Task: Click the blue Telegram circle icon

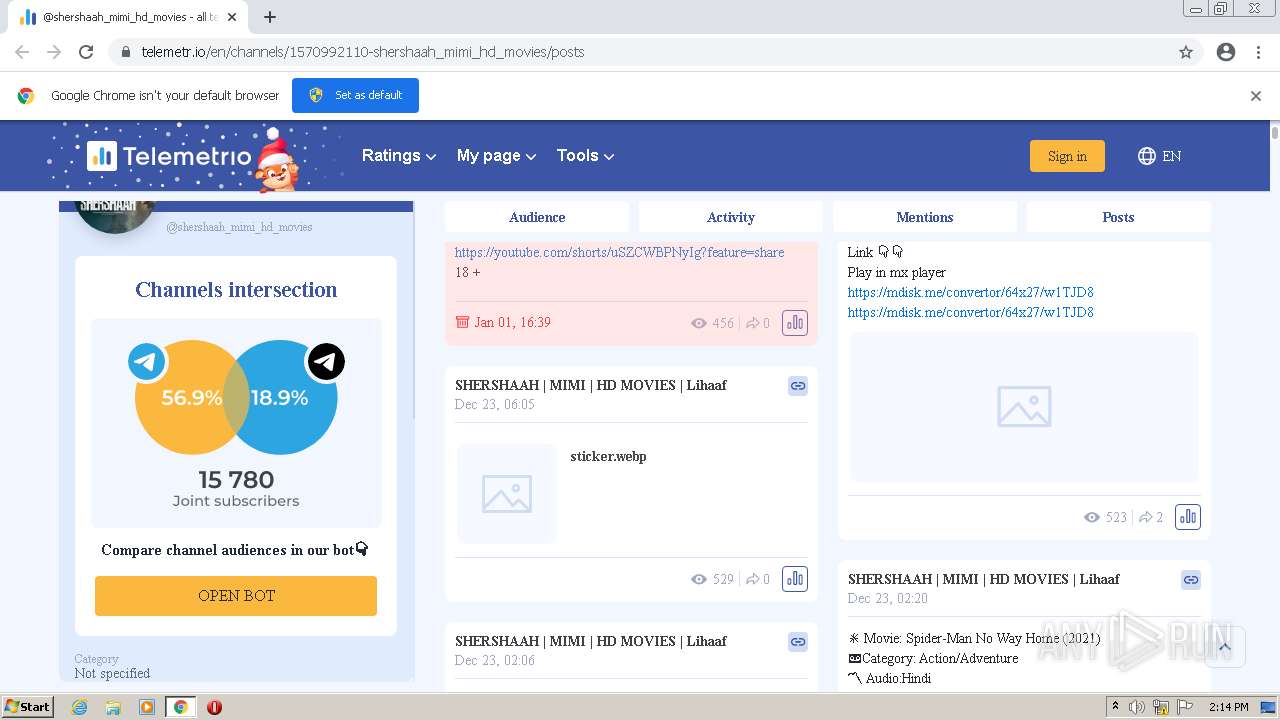Action: click(147, 361)
